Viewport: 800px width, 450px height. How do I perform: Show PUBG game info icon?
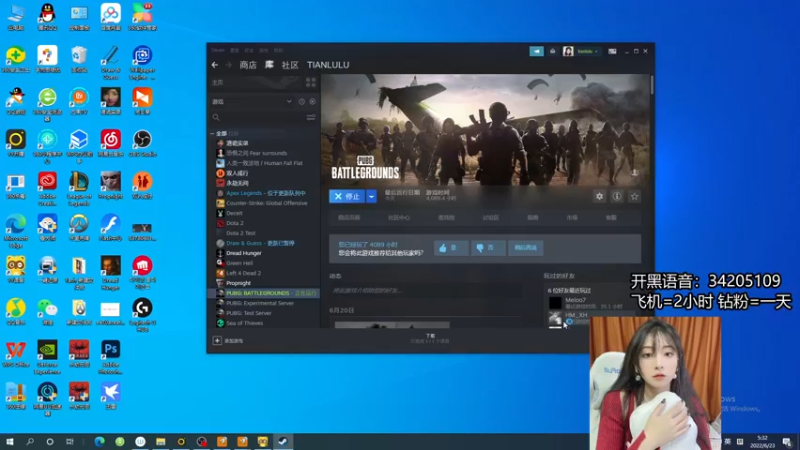[x=617, y=196]
